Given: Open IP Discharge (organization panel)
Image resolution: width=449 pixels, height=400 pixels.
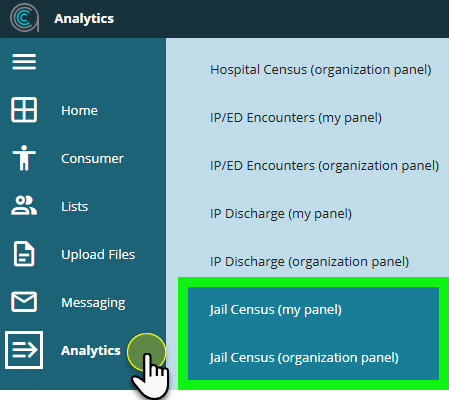Looking at the screenshot, I should 309,262.
